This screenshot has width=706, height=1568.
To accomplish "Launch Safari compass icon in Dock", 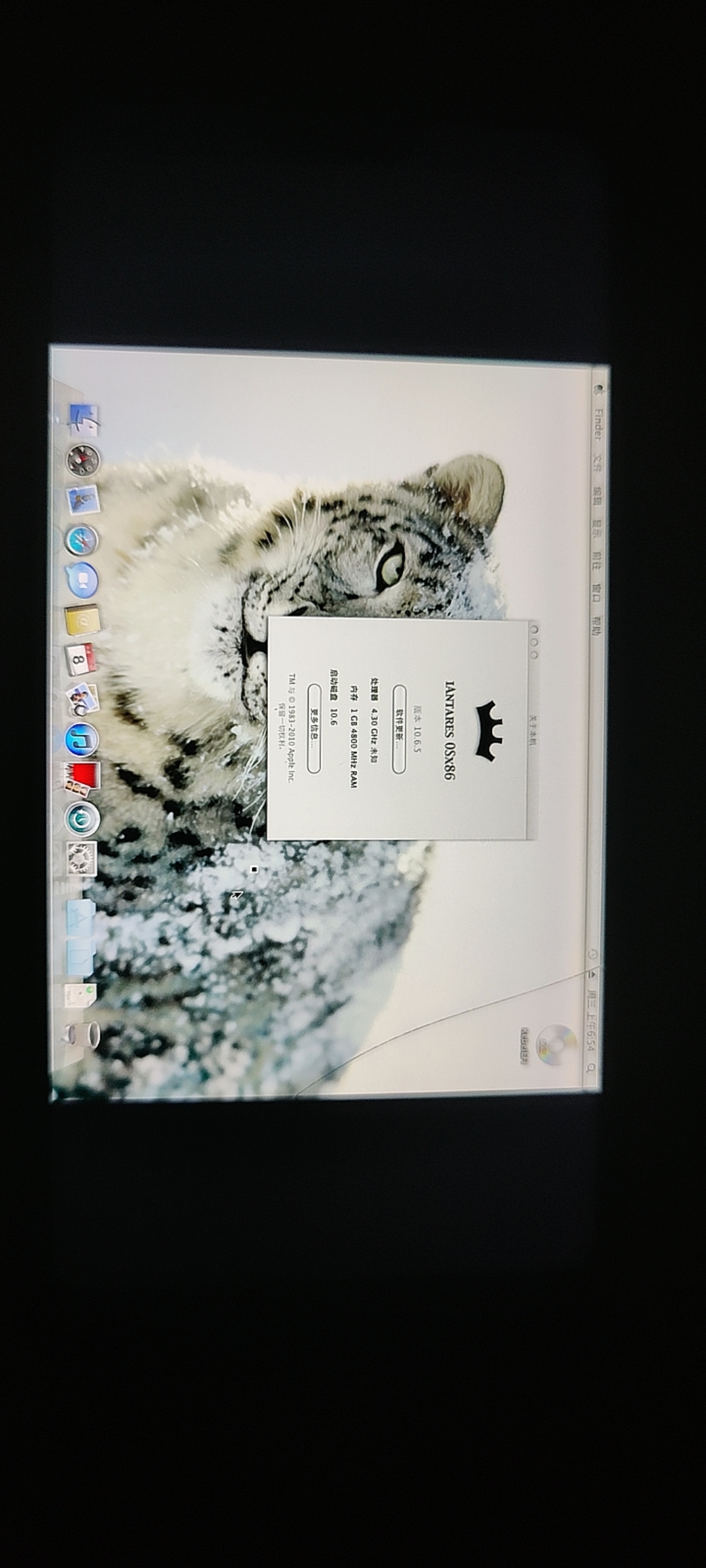I will [x=82, y=541].
